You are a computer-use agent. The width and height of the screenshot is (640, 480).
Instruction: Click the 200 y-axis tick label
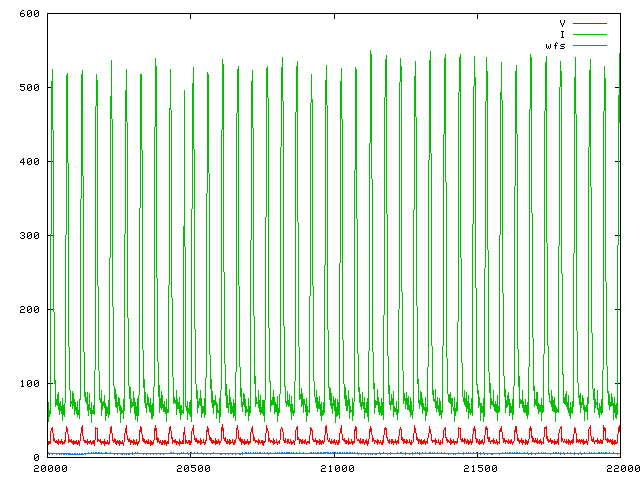pyautogui.click(x=28, y=310)
